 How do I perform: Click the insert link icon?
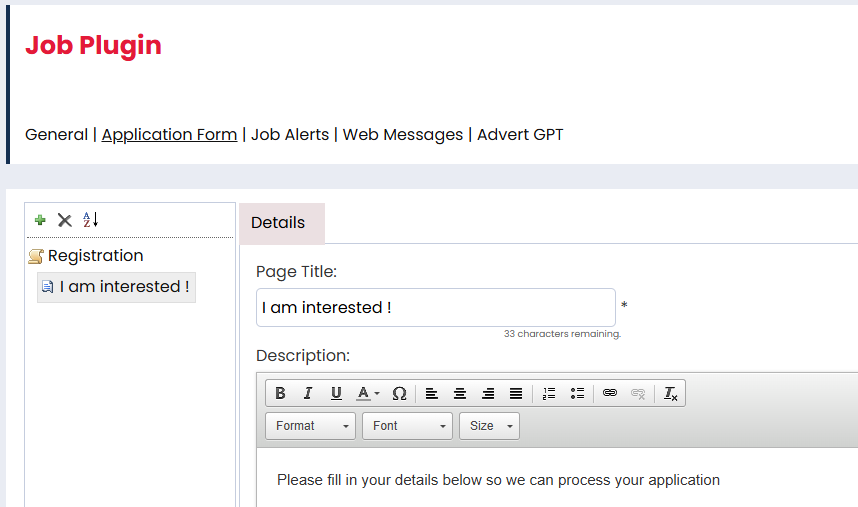click(610, 394)
